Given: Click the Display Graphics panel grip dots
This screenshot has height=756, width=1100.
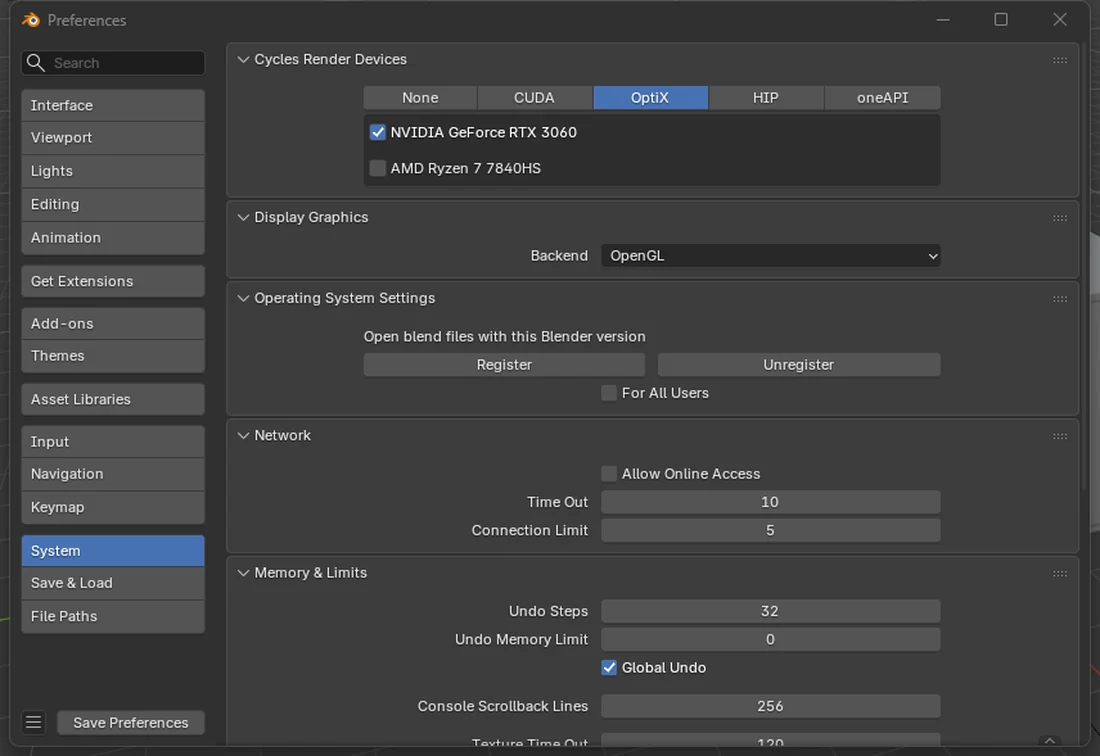Looking at the screenshot, I should pyautogui.click(x=1059, y=218).
